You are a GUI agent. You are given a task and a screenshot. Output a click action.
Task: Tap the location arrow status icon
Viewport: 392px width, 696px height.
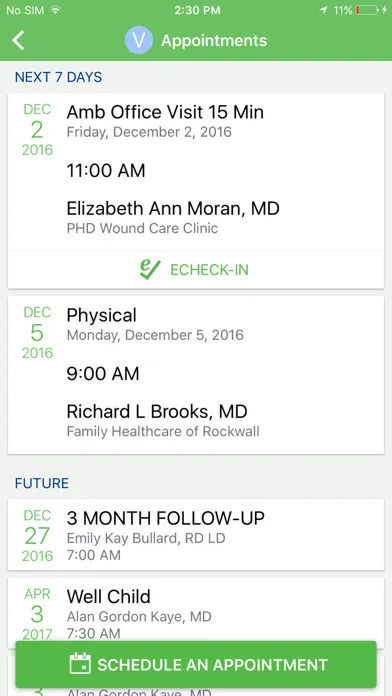(x=323, y=10)
